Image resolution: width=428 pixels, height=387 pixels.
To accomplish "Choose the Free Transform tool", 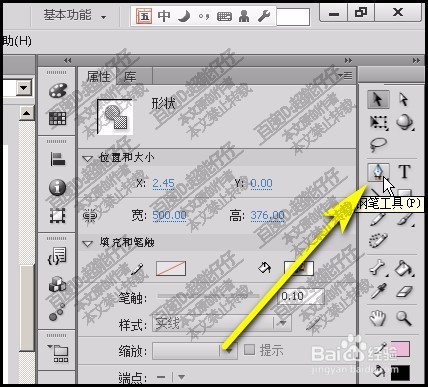I will pyautogui.click(x=379, y=123).
